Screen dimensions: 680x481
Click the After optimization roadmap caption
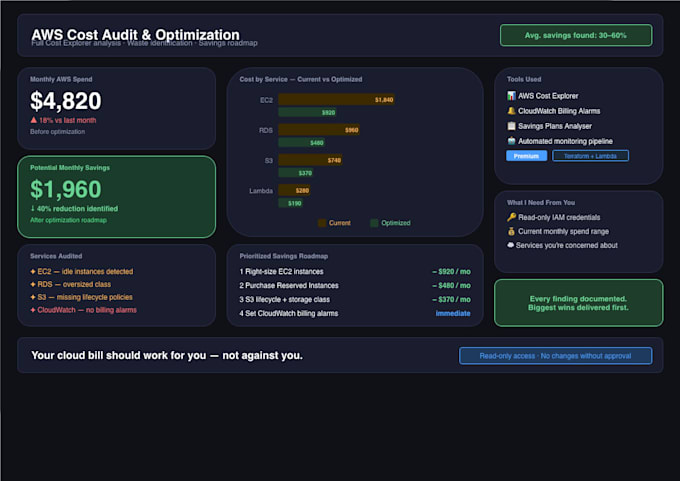click(68, 220)
